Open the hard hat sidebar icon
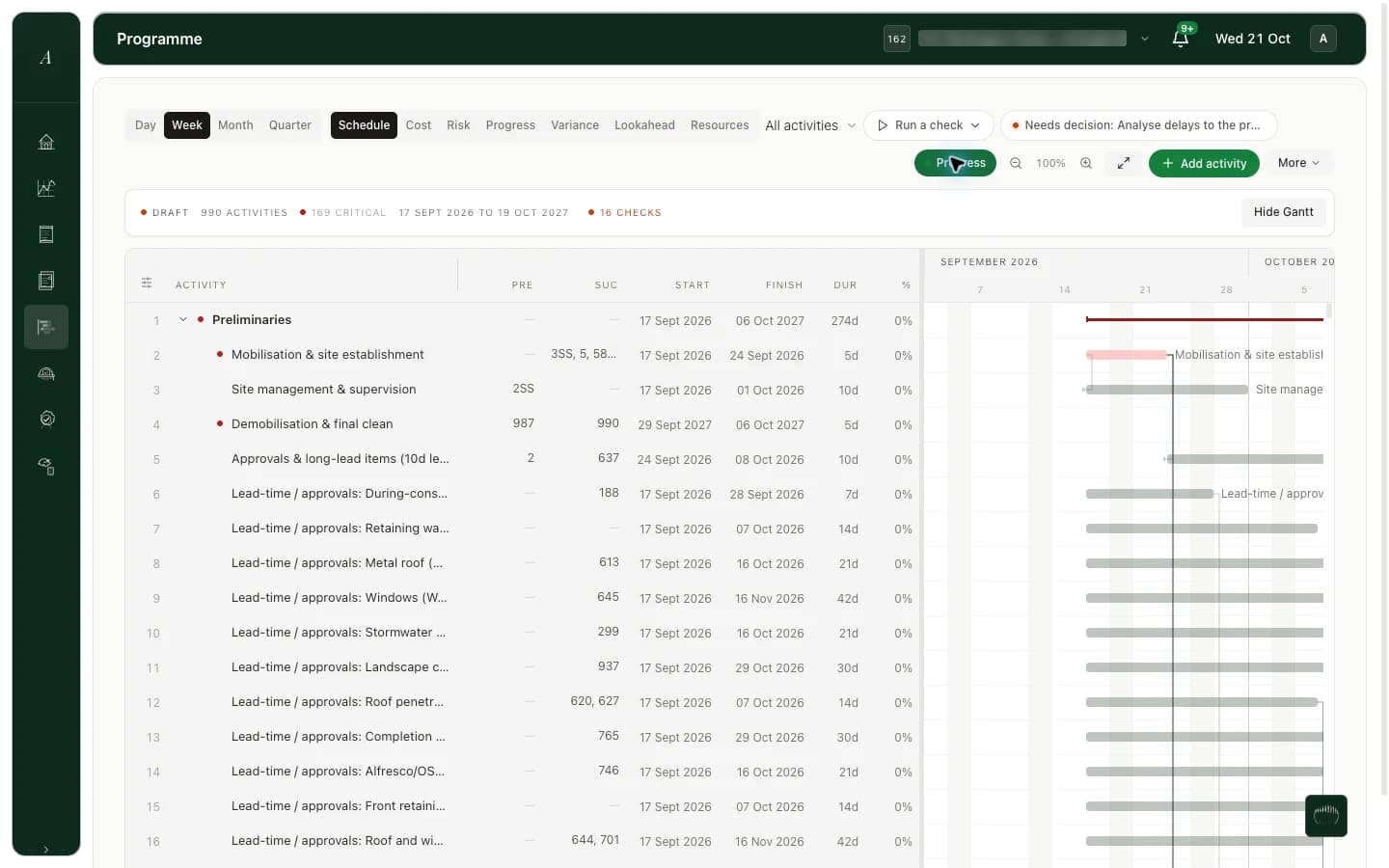 [45, 373]
